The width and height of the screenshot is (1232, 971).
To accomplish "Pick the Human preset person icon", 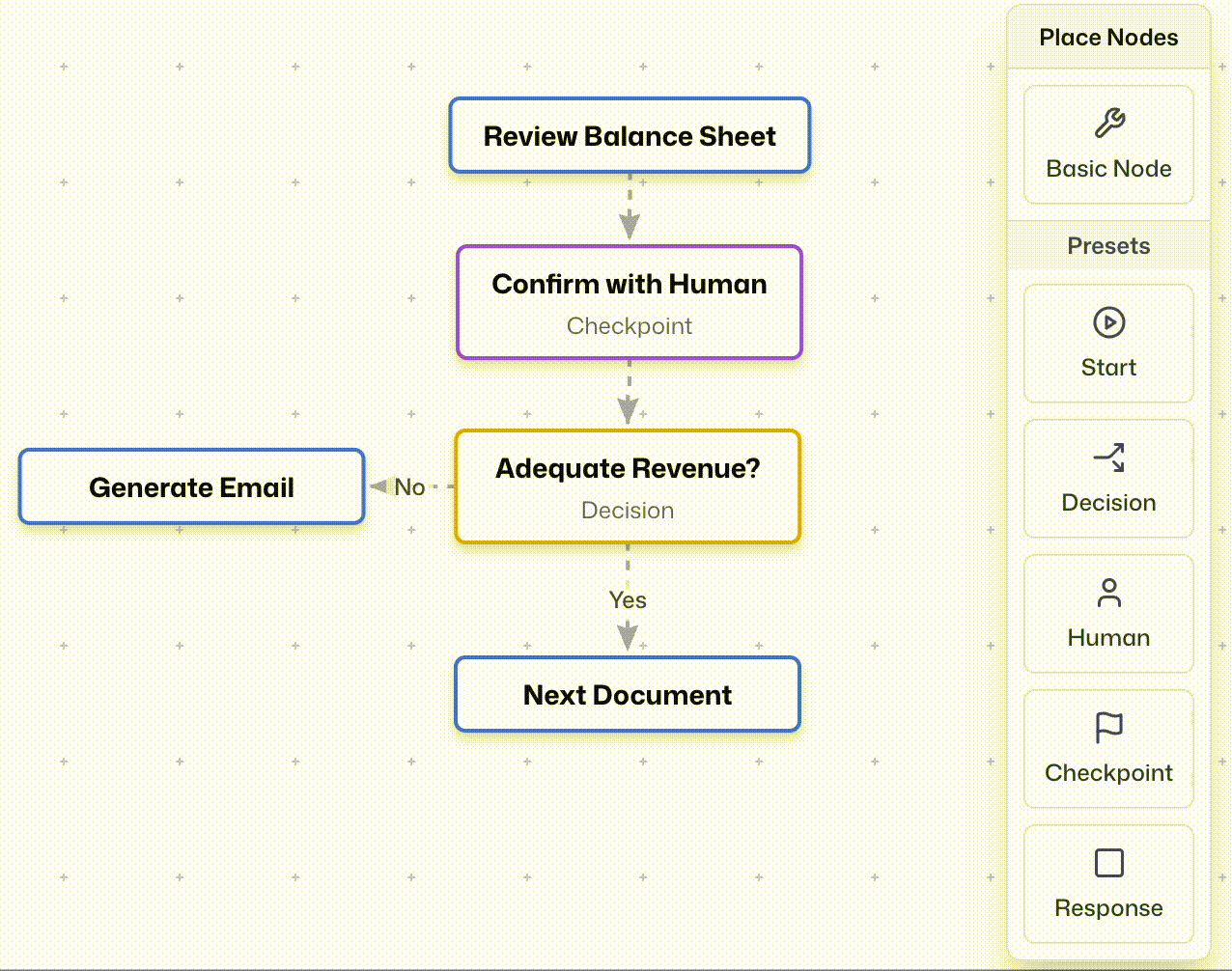I will click(x=1108, y=593).
